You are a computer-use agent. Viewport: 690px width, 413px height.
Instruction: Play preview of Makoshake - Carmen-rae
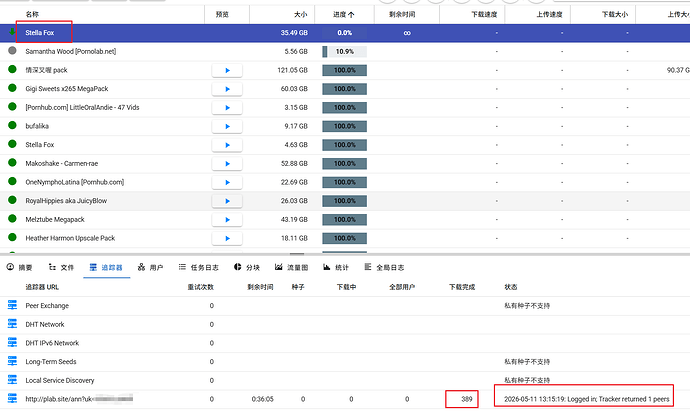(x=227, y=164)
